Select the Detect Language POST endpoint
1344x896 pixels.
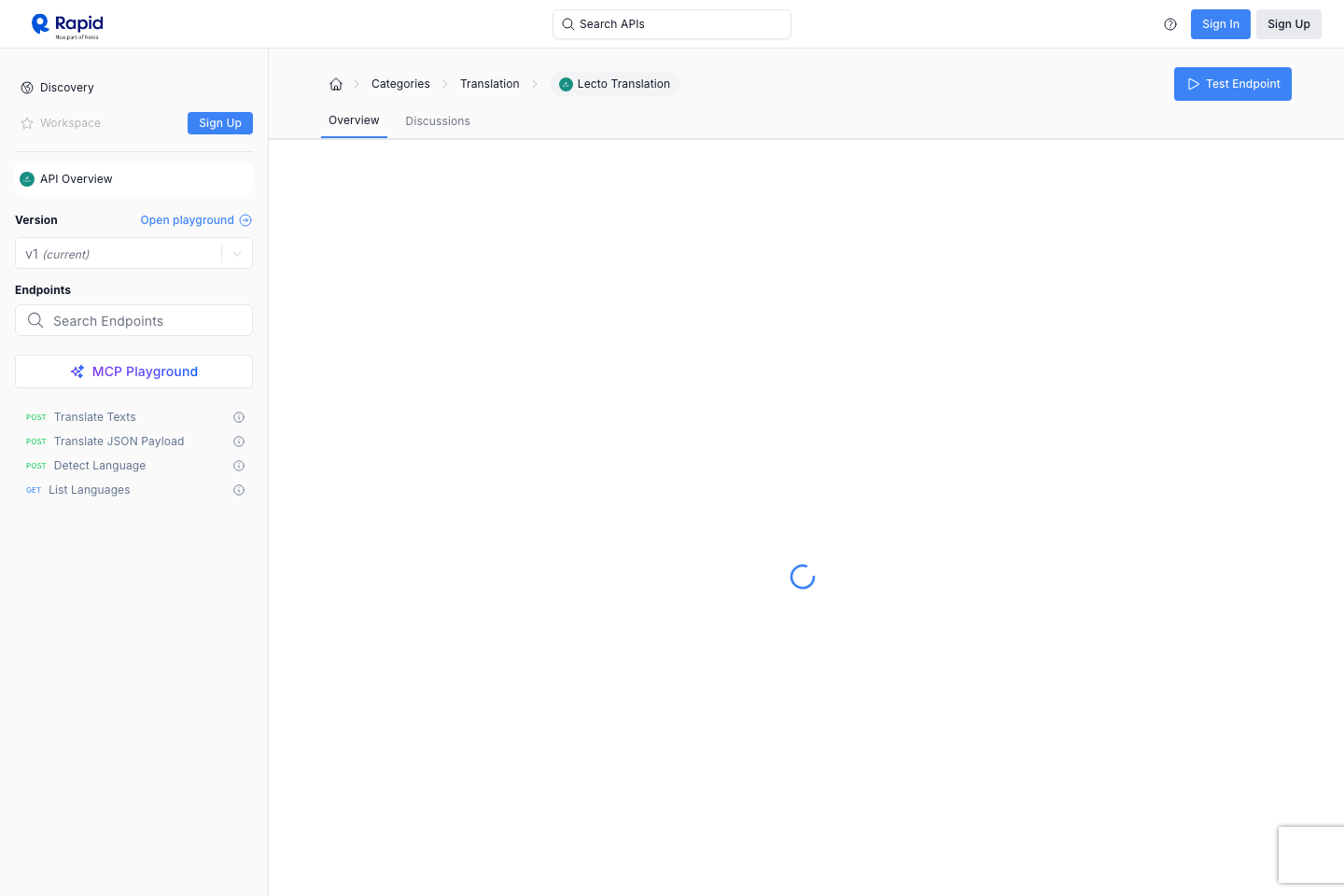[x=99, y=465]
